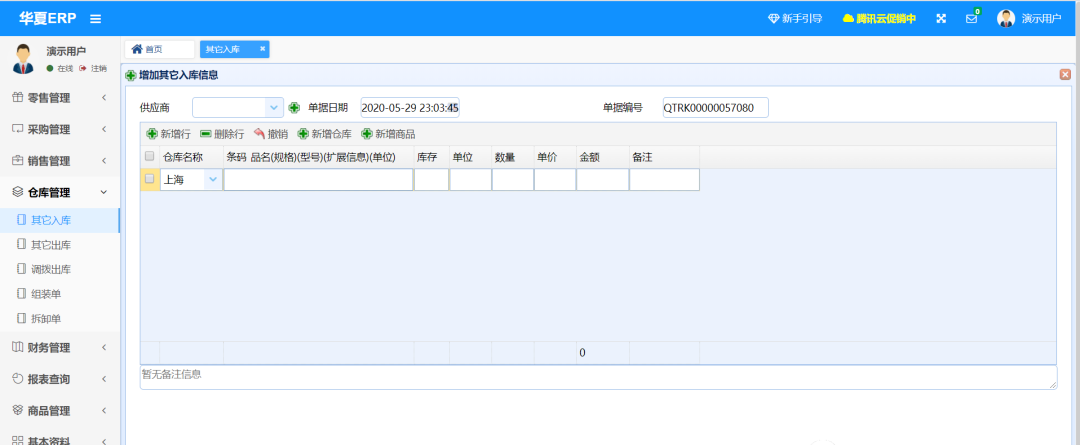1080x445 pixels.
Task: Expand the 销售管理 menu chevron
Action: coord(104,161)
